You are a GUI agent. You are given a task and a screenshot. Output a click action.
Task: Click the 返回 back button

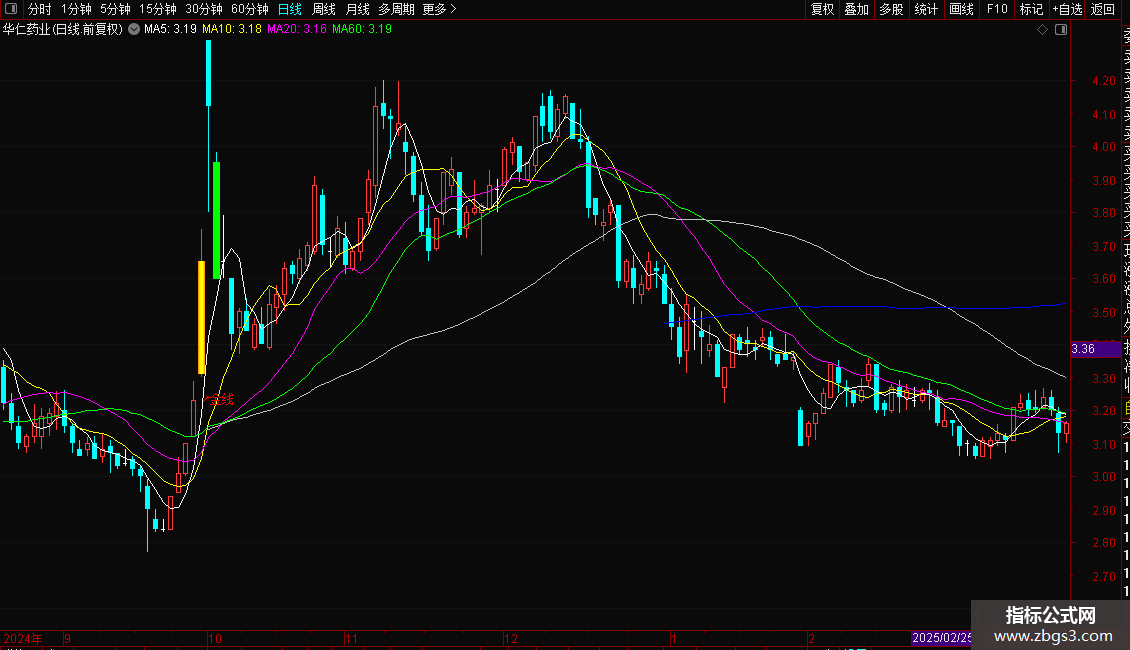tap(1103, 9)
